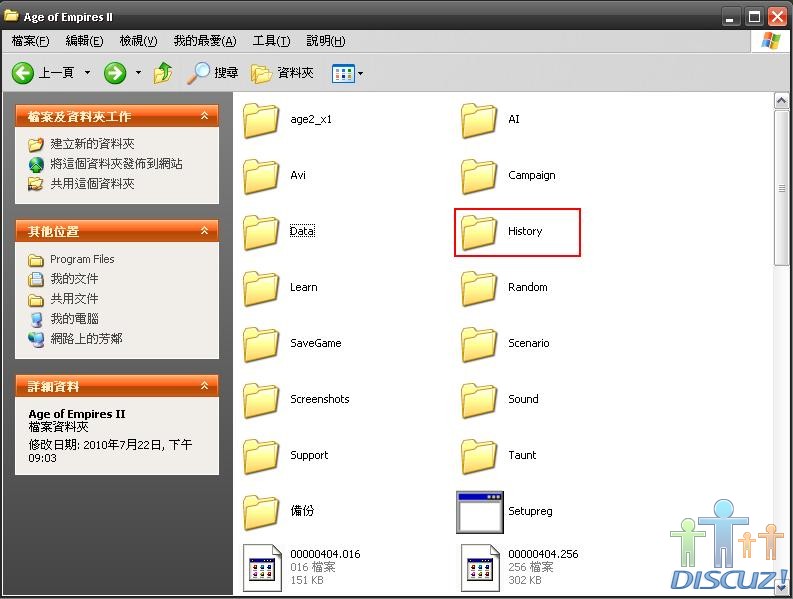The width and height of the screenshot is (793, 599).
Task: Select the AI folder icon
Action: (479, 120)
